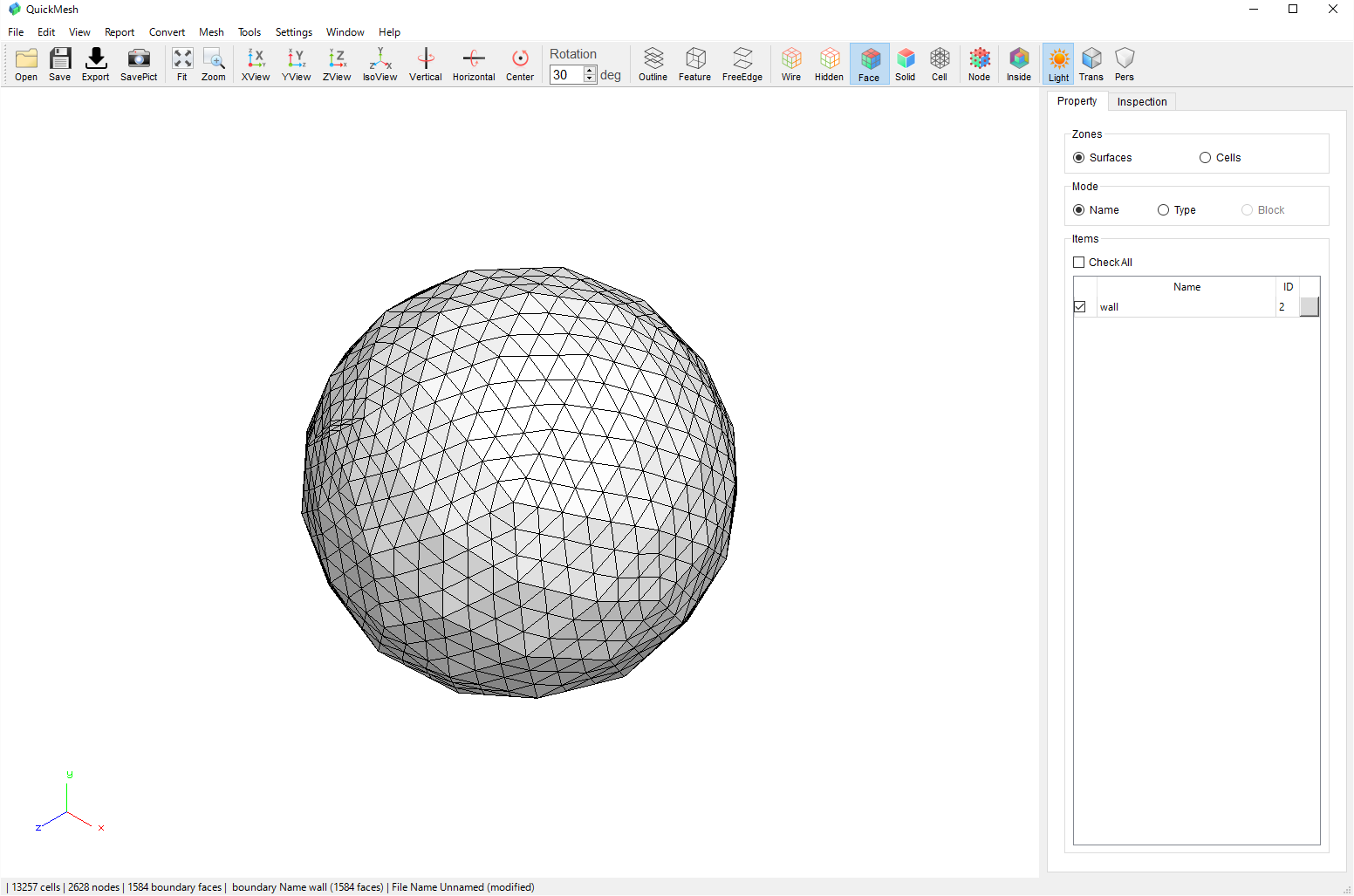Click the wall color swatch
This screenshot has height=896, width=1354.
pos(1310,307)
